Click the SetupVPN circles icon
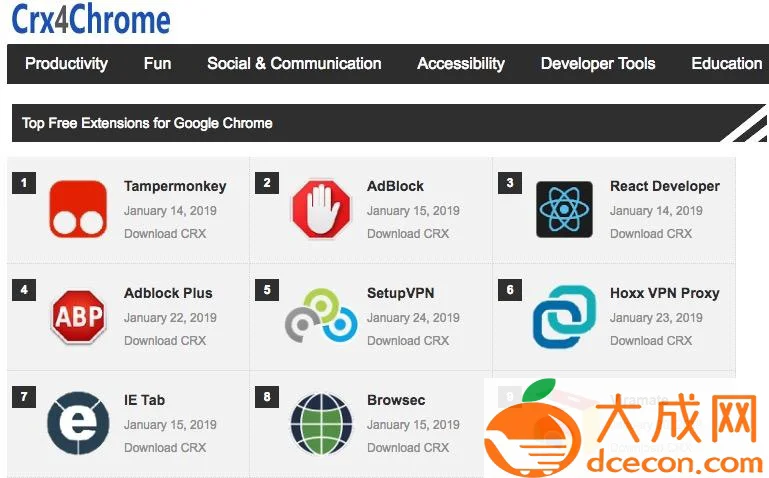Screen dimensions: 769x478 point(321,315)
